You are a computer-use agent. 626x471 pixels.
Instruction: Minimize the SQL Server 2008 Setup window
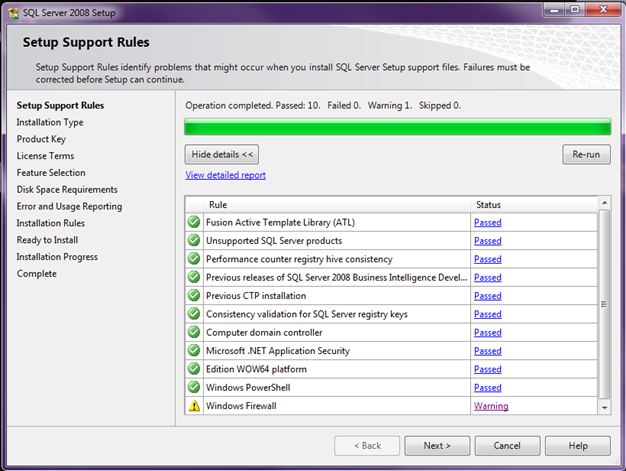click(555, 10)
